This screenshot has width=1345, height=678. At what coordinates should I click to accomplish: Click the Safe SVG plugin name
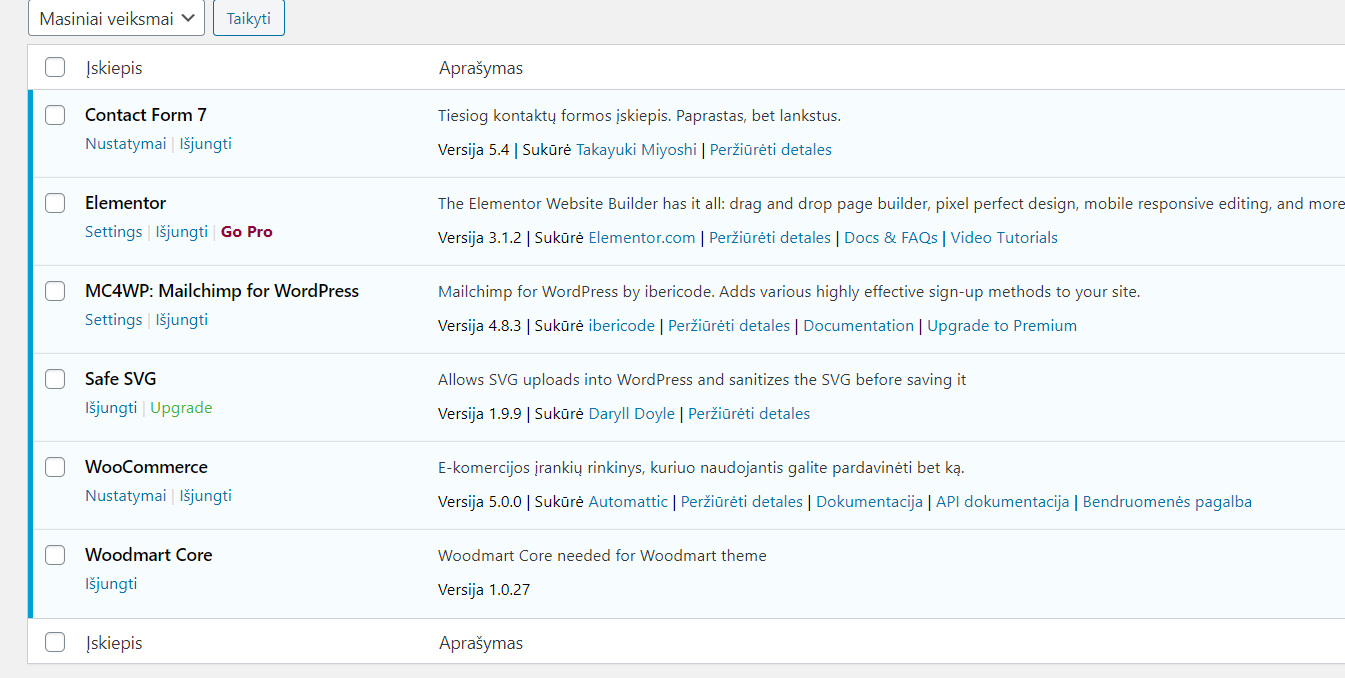pos(121,379)
